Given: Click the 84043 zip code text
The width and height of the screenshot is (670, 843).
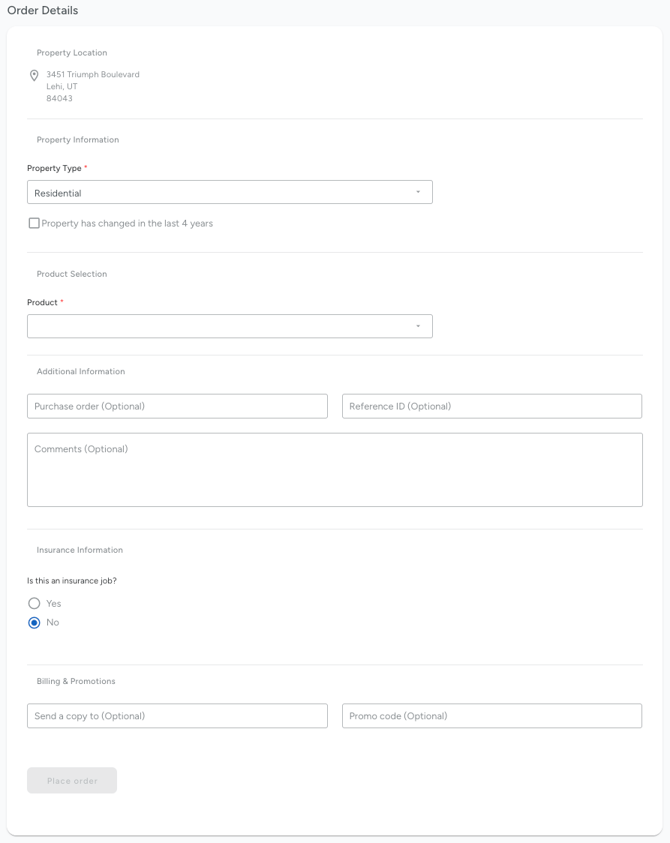Looking at the screenshot, I should coord(59,98).
